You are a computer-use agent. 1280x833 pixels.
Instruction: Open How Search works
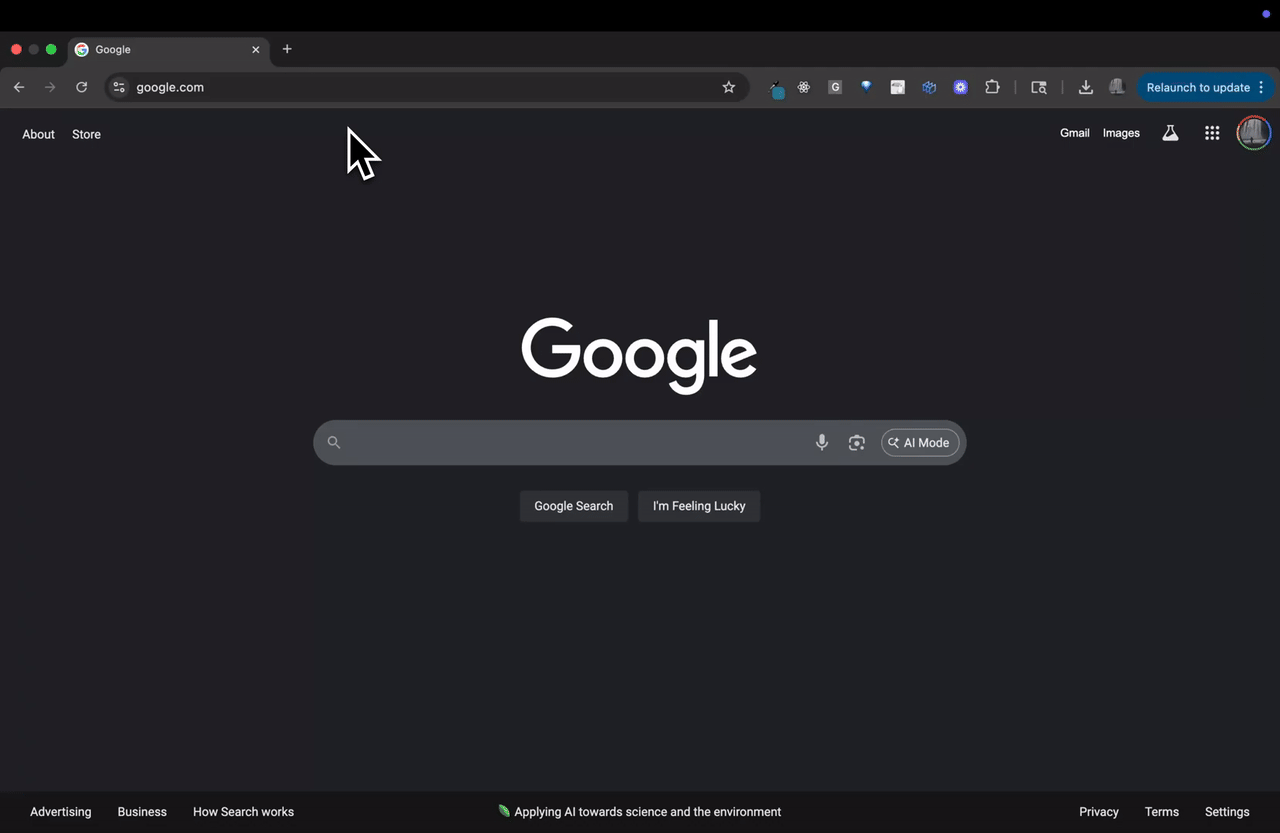pyautogui.click(x=243, y=812)
